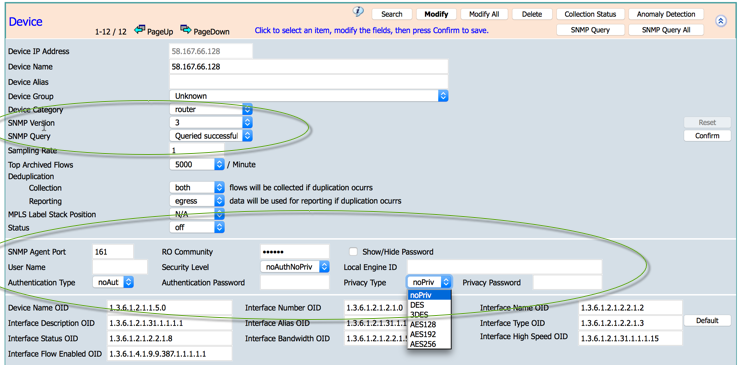This screenshot has width=740, height=365.
Task: Choose AES128 in Privacy Type list
Action: [429, 324]
